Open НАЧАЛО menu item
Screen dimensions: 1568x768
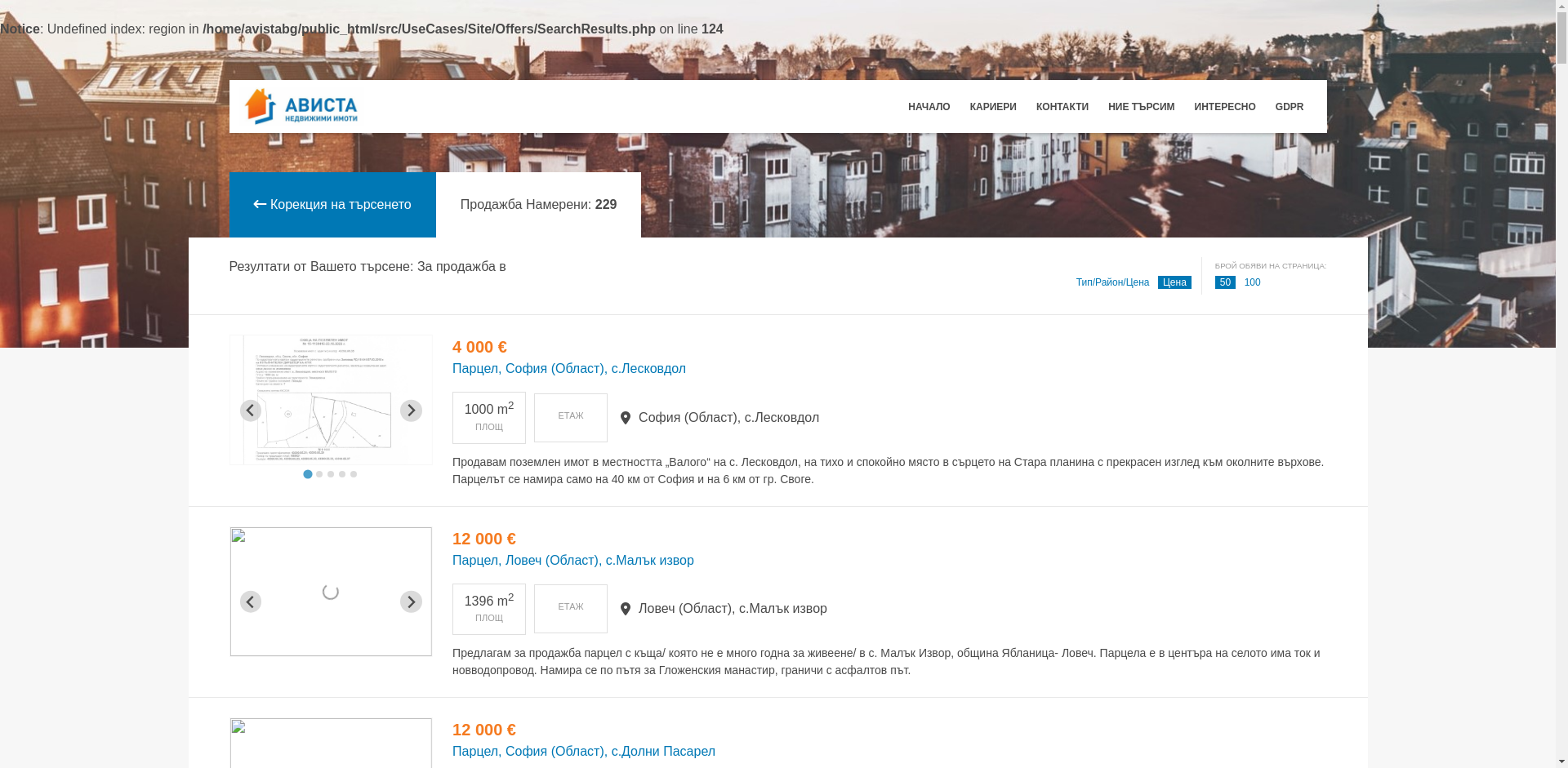pos(929,107)
